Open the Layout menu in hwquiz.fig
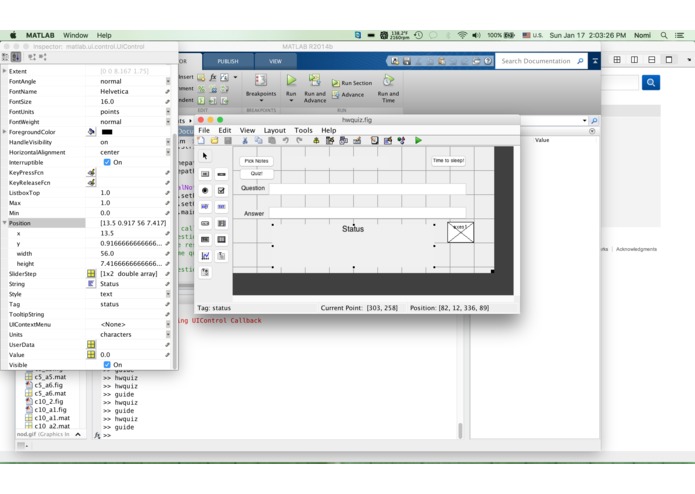Image resolution: width=695 pixels, height=494 pixels. 275,130
